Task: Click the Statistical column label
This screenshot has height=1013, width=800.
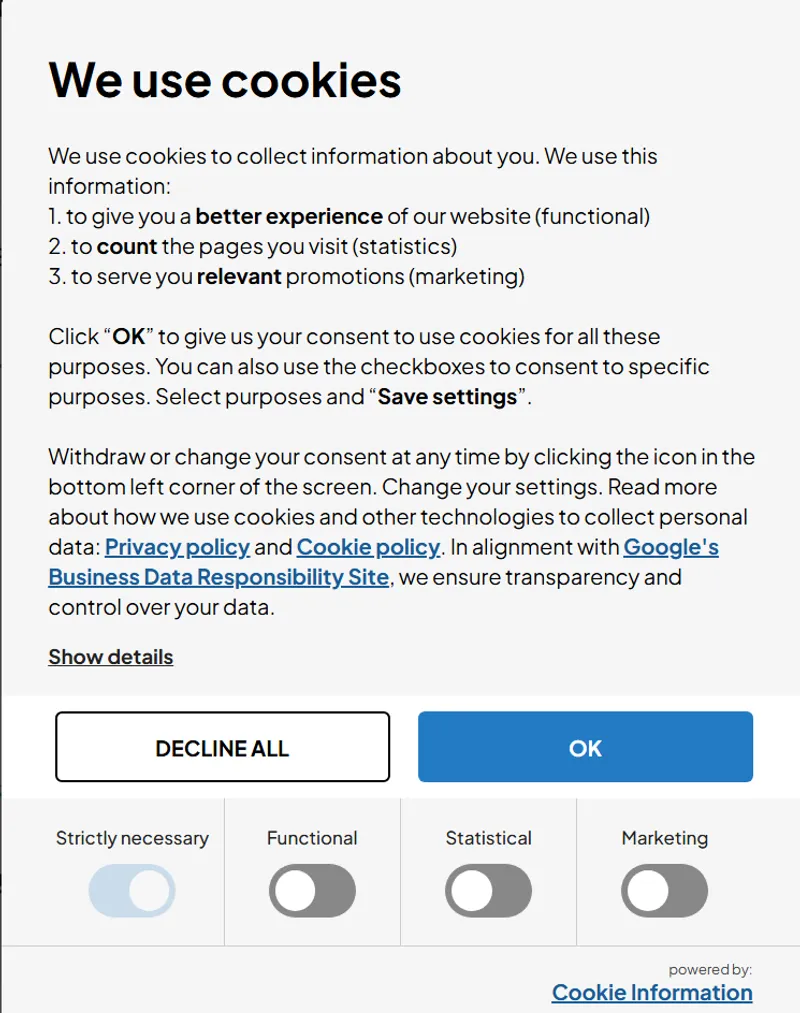Action: coord(488,838)
